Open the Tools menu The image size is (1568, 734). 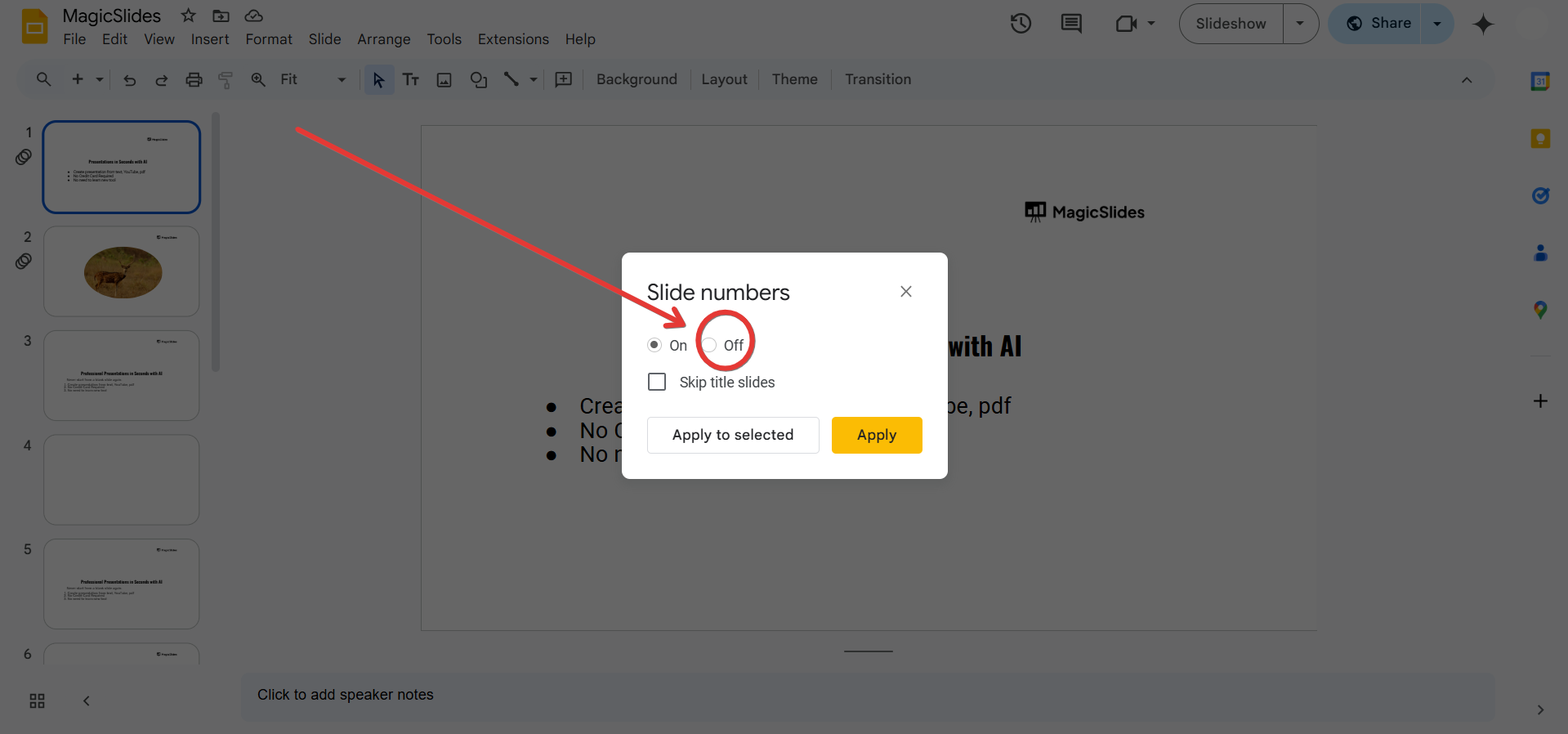[444, 39]
